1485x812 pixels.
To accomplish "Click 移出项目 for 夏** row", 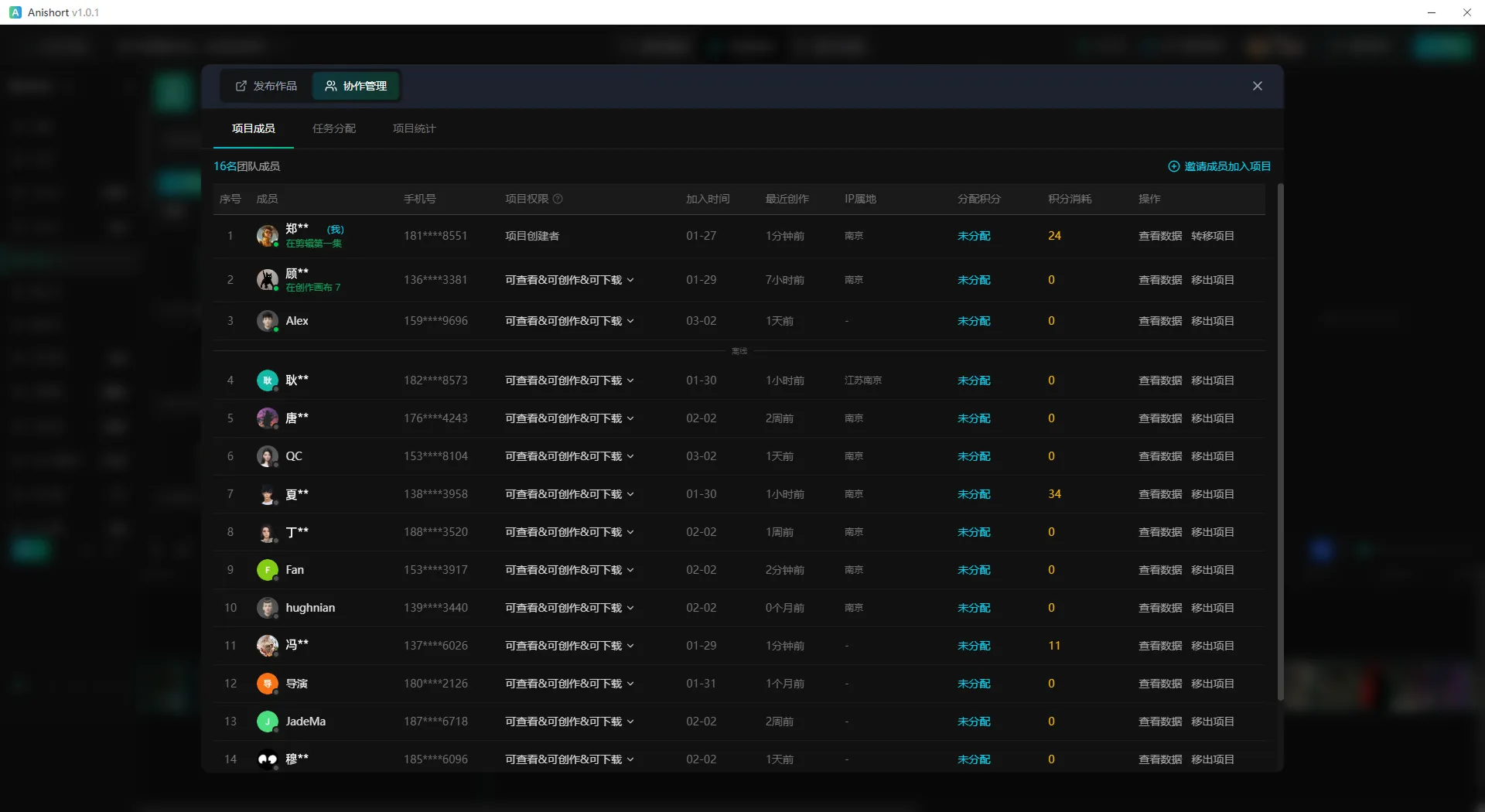I will point(1212,494).
